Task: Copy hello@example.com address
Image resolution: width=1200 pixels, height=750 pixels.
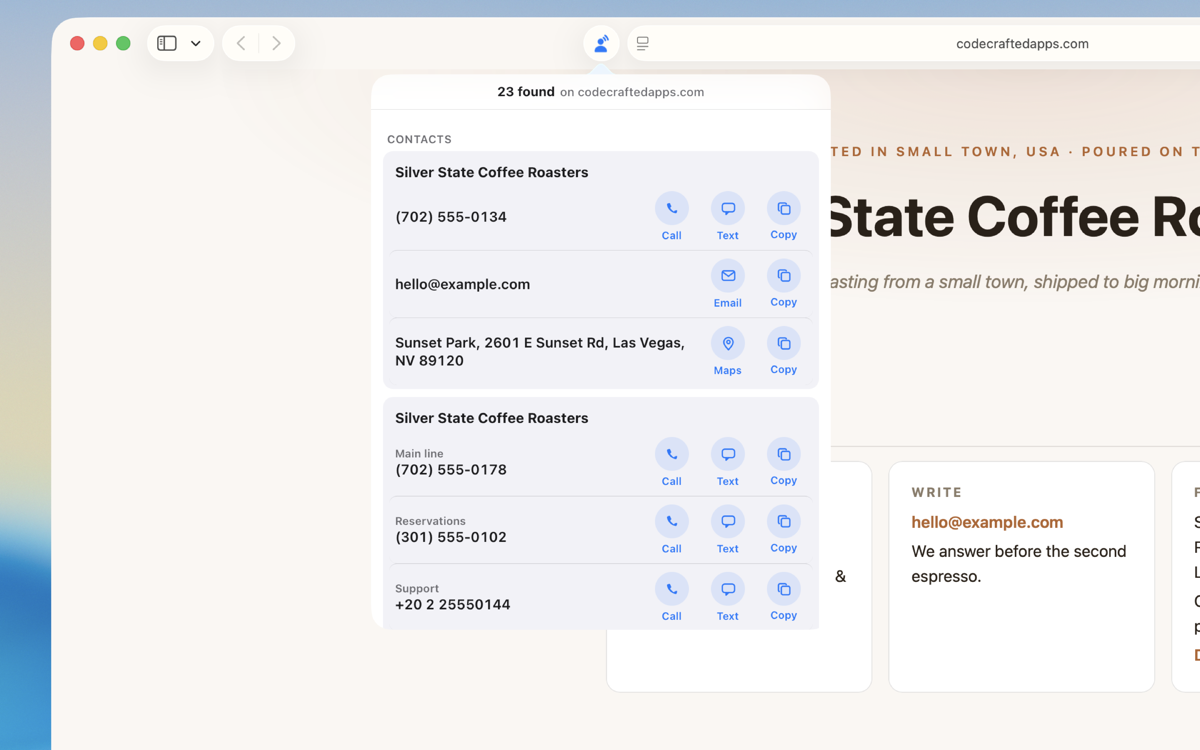Action: point(784,284)
